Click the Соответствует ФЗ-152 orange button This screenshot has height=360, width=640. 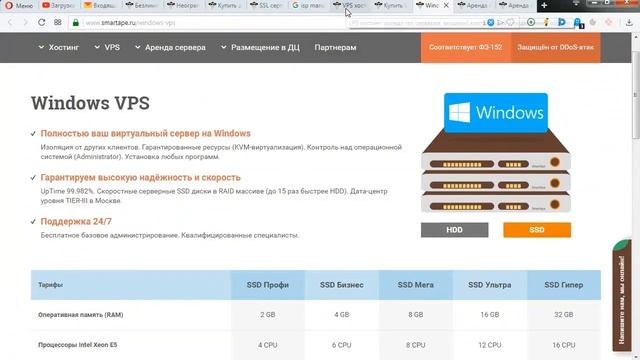point(465,47)
